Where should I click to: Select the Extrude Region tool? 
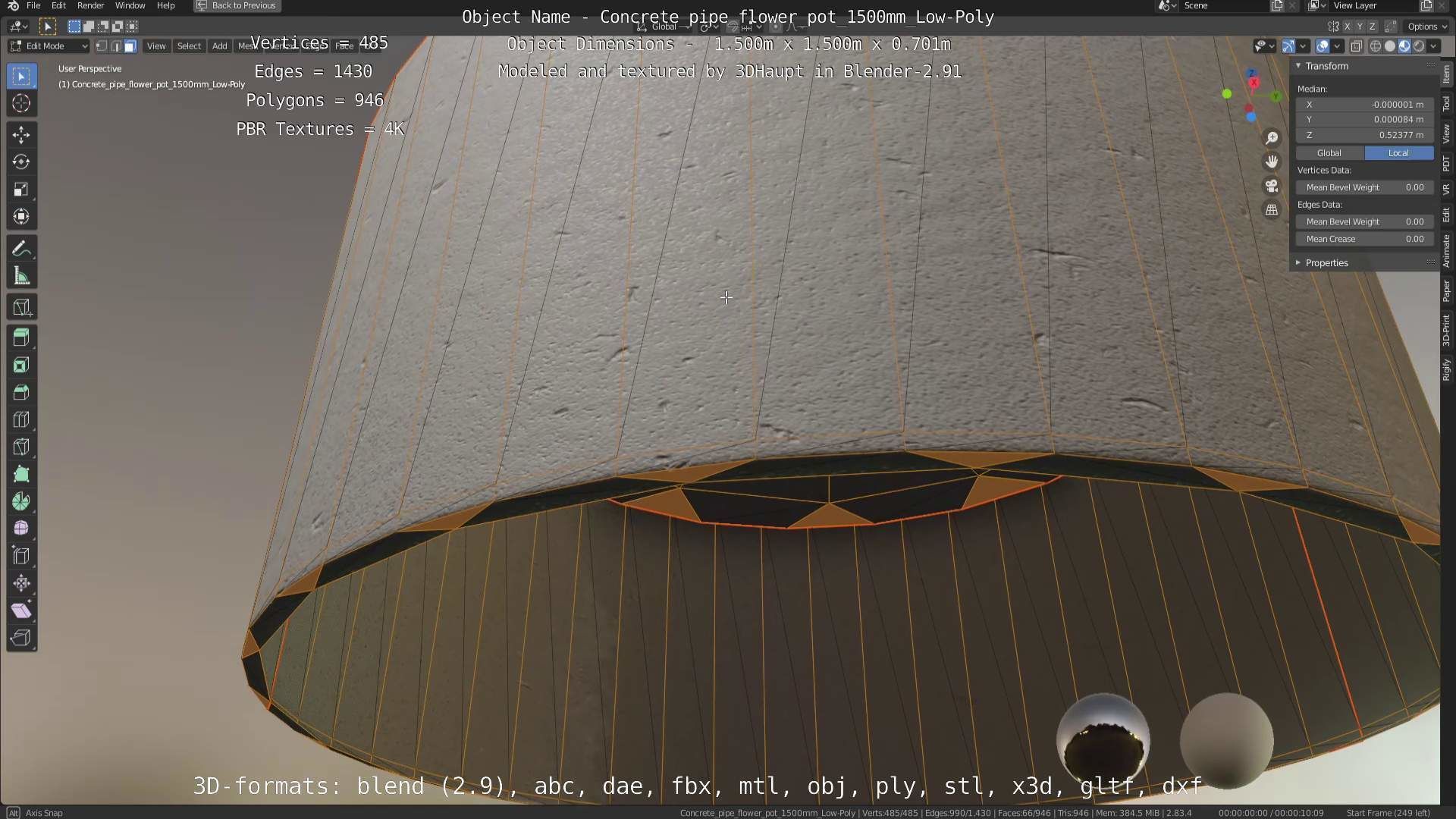21,337
